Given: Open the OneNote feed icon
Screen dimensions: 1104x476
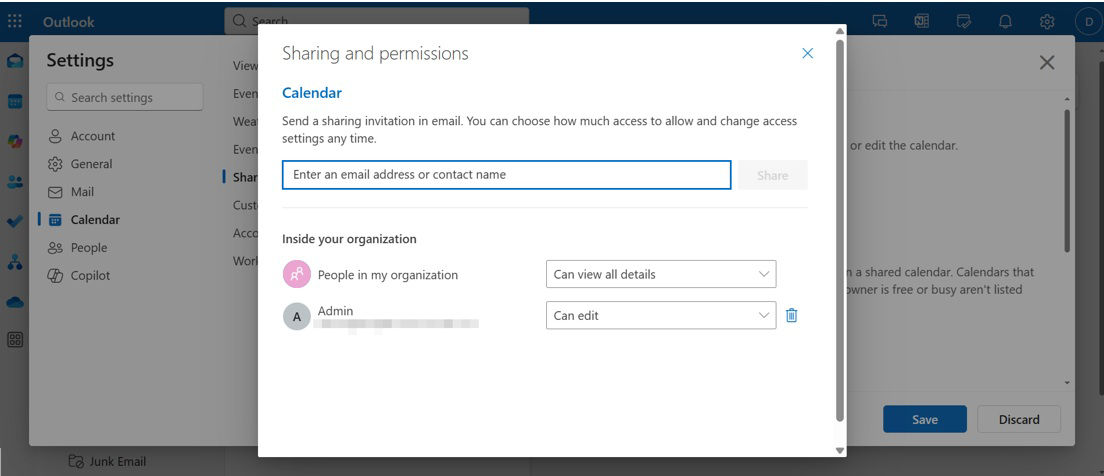Looking at the screenshot, I should [922, 21].
